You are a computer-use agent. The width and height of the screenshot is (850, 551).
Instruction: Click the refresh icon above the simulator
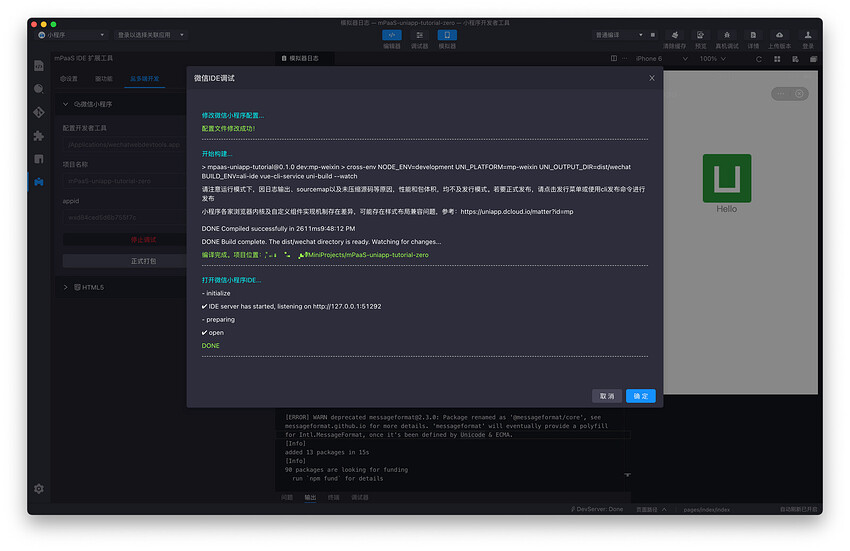(761, 59)
